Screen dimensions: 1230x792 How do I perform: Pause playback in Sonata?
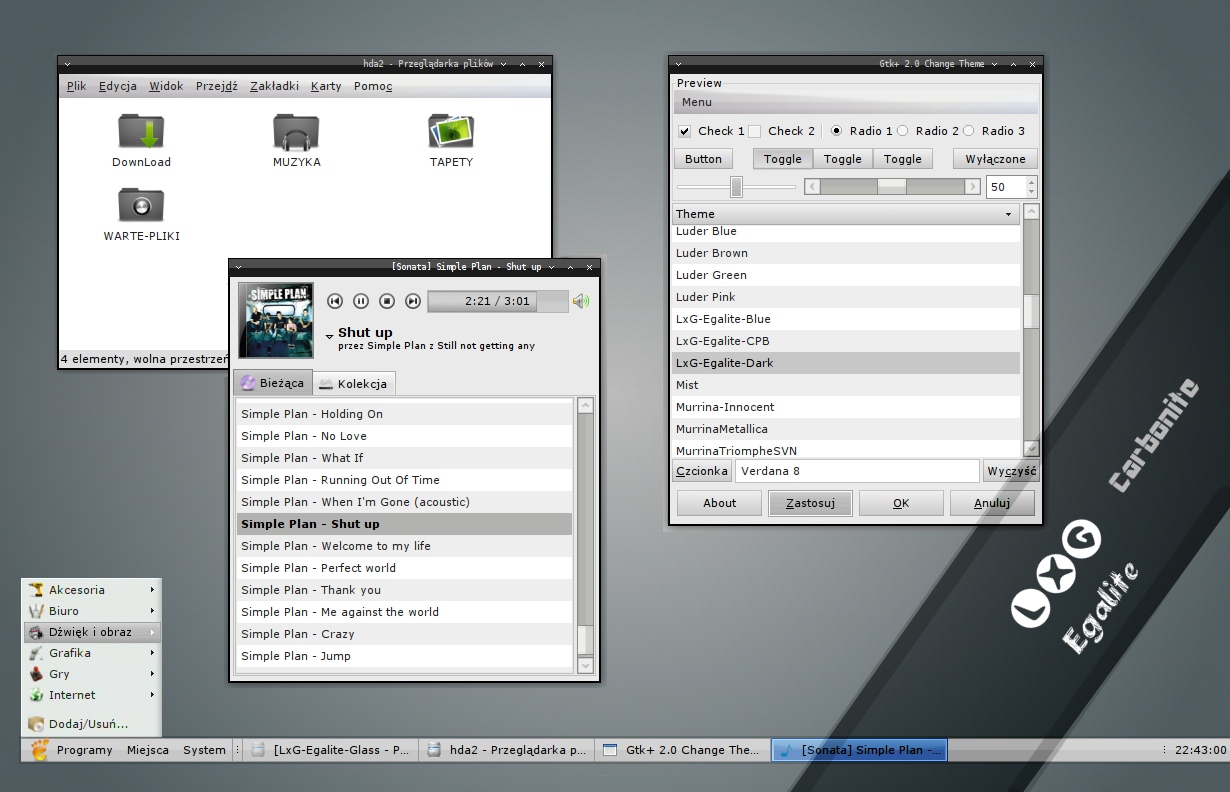tap(361, 301)
